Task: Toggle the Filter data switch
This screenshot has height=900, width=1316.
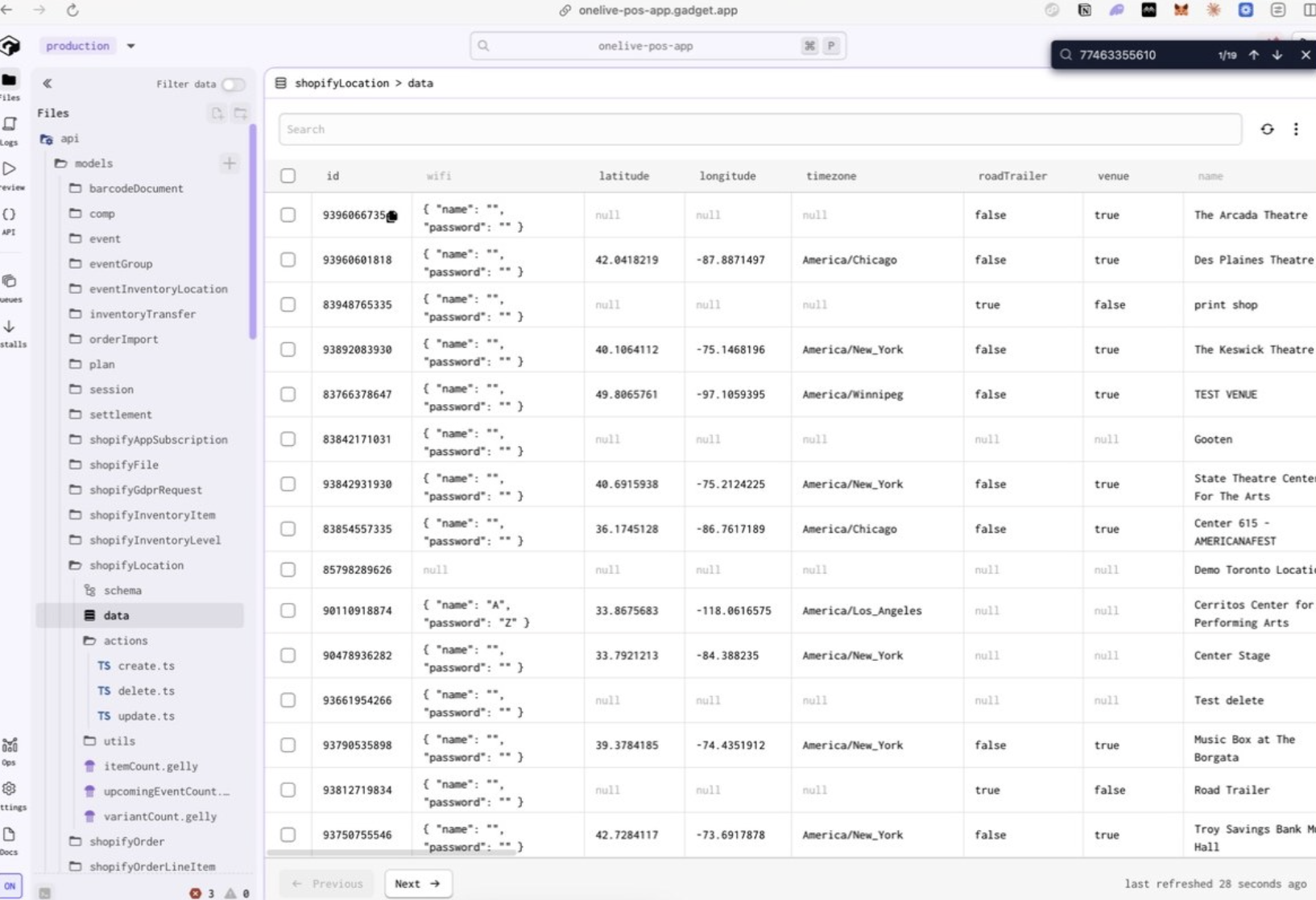Action: point(233,84)
